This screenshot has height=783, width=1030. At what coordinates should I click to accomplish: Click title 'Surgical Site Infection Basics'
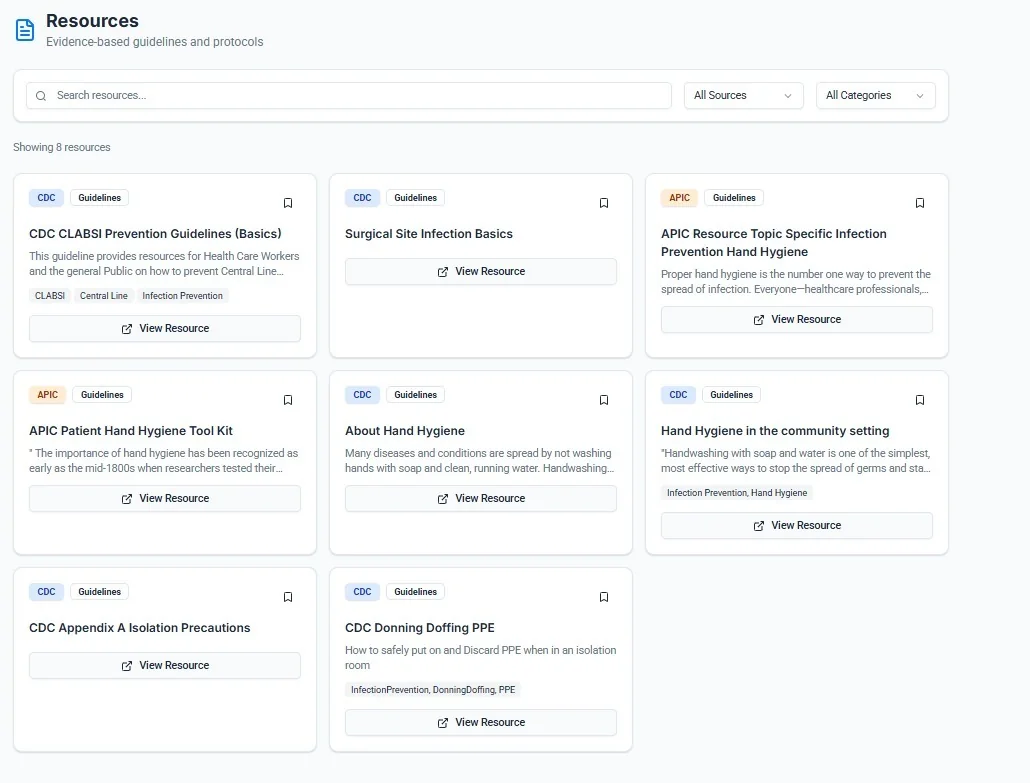coord(429,234)
